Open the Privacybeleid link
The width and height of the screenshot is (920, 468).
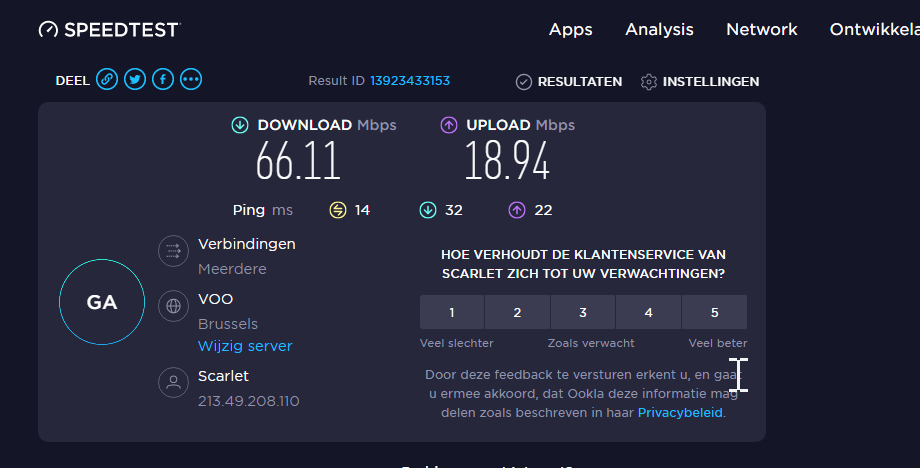click(680, 412)
